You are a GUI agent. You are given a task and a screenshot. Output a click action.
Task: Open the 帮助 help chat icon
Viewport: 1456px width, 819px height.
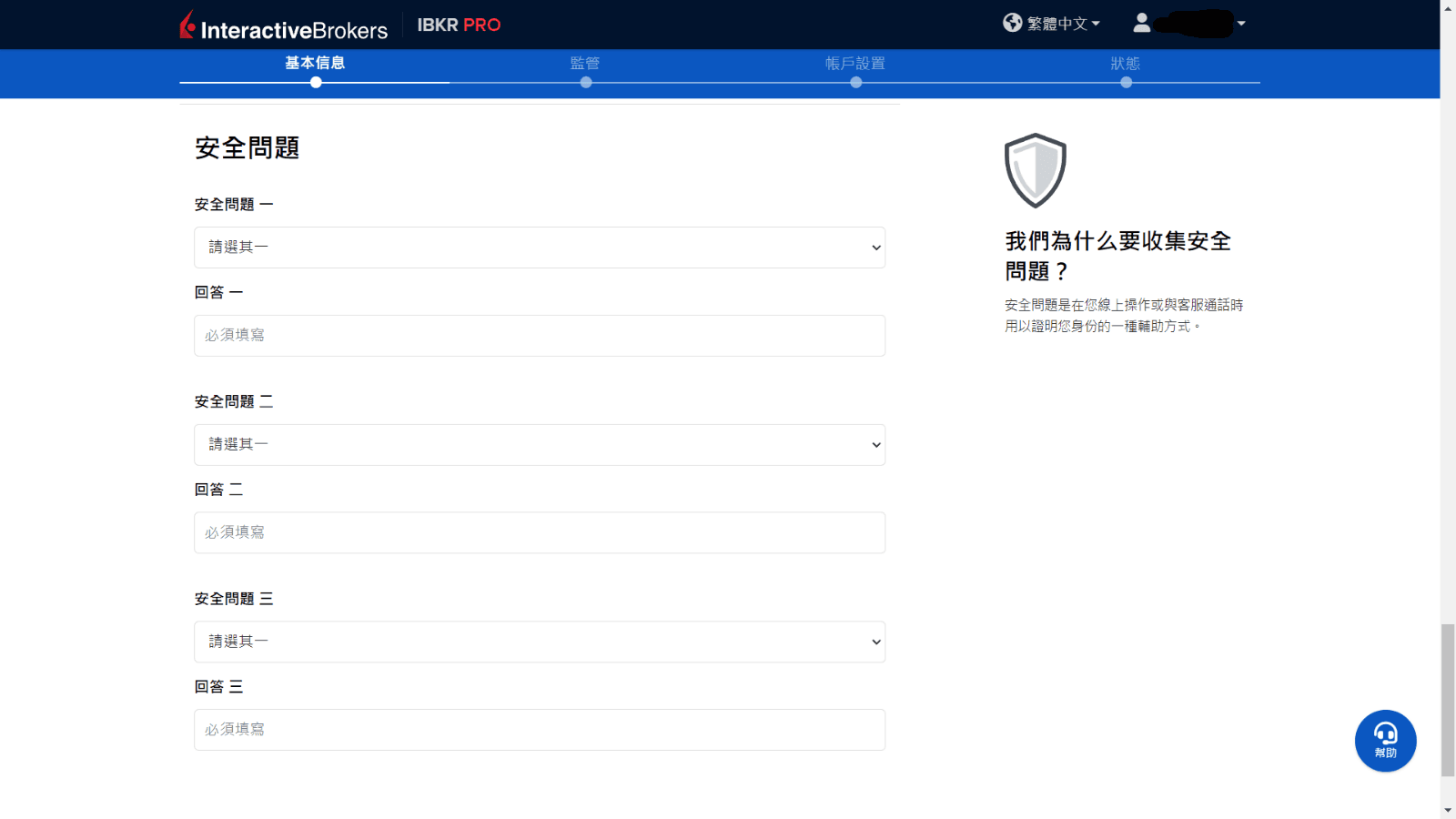pos(1385,740)
